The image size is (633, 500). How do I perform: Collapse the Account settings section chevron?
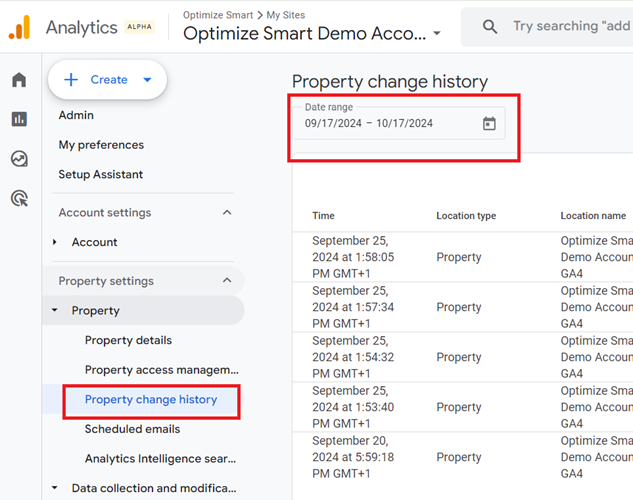[227, 212]
